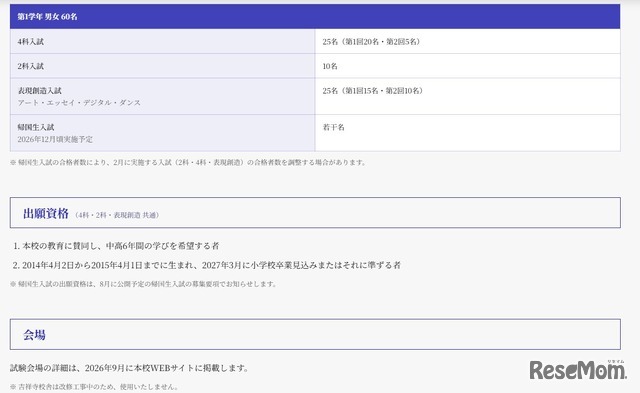Click the '出願資格' section heading
The height and width of the screenshot is (393, 640).
pyautogui.click(x=46, y=213)
